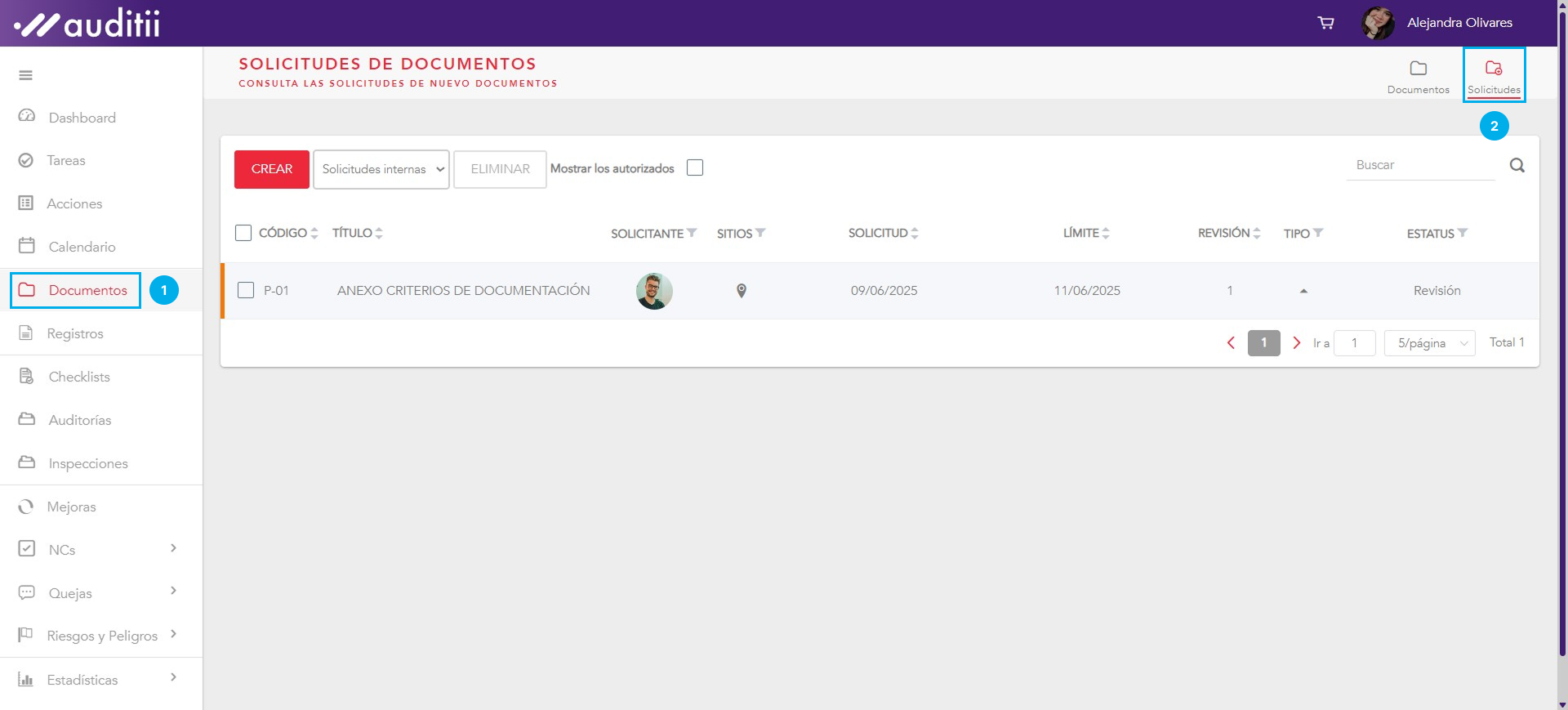Select the P-01 row checkbox
The height and width of the screenshot is (710, 1568).
point(246,291)
